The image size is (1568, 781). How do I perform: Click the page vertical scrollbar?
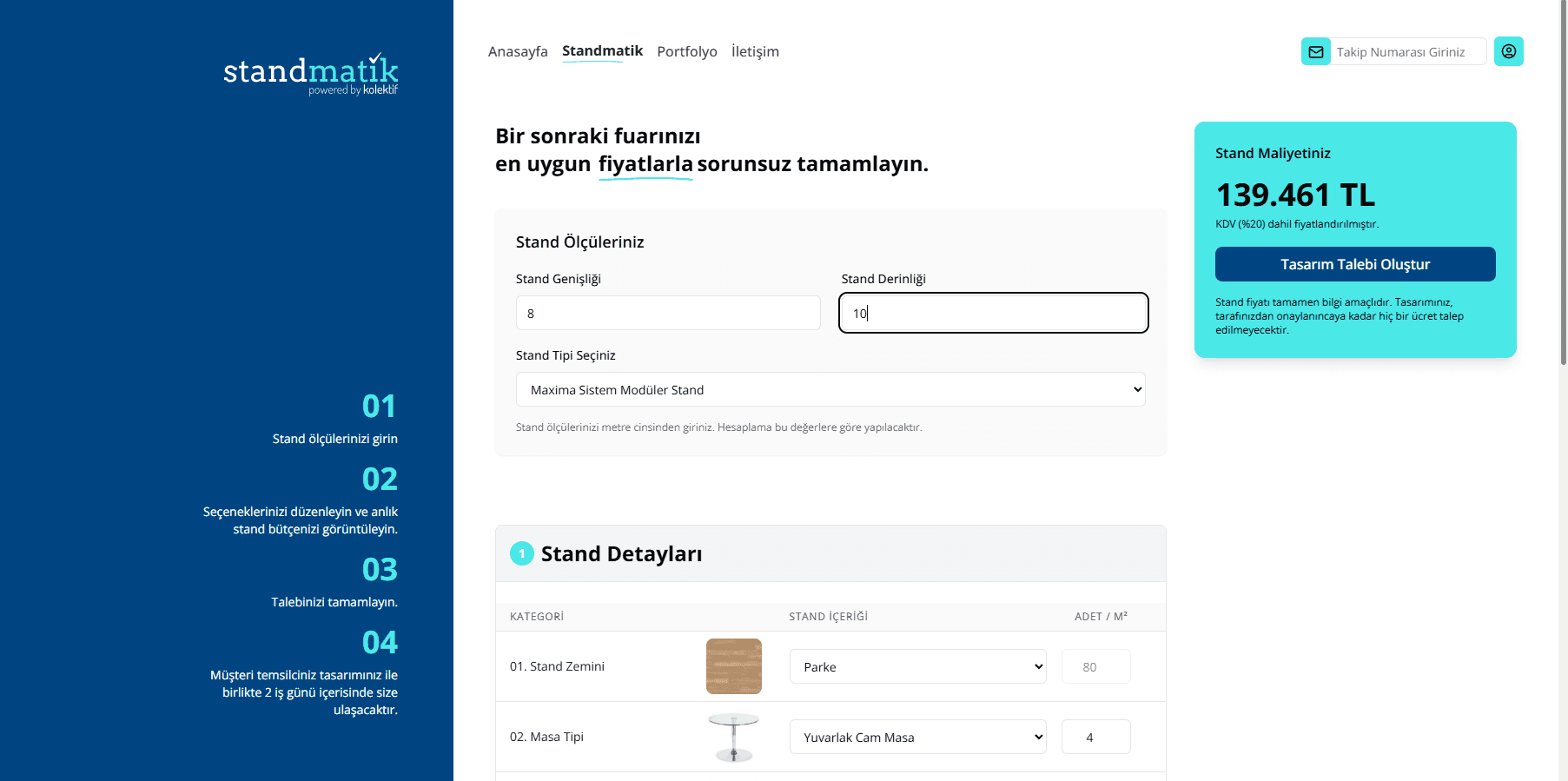[1564, 182]
